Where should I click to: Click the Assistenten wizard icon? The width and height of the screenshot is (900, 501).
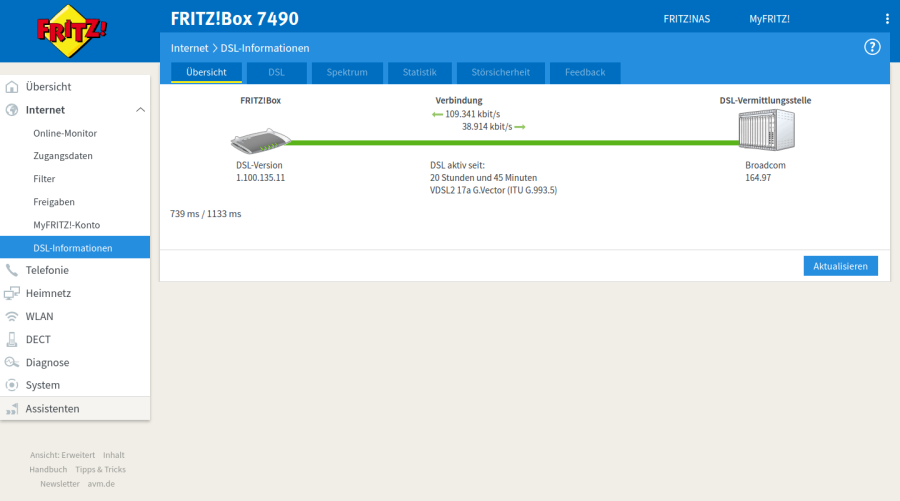pyautogui.click(x=12, y=409)
